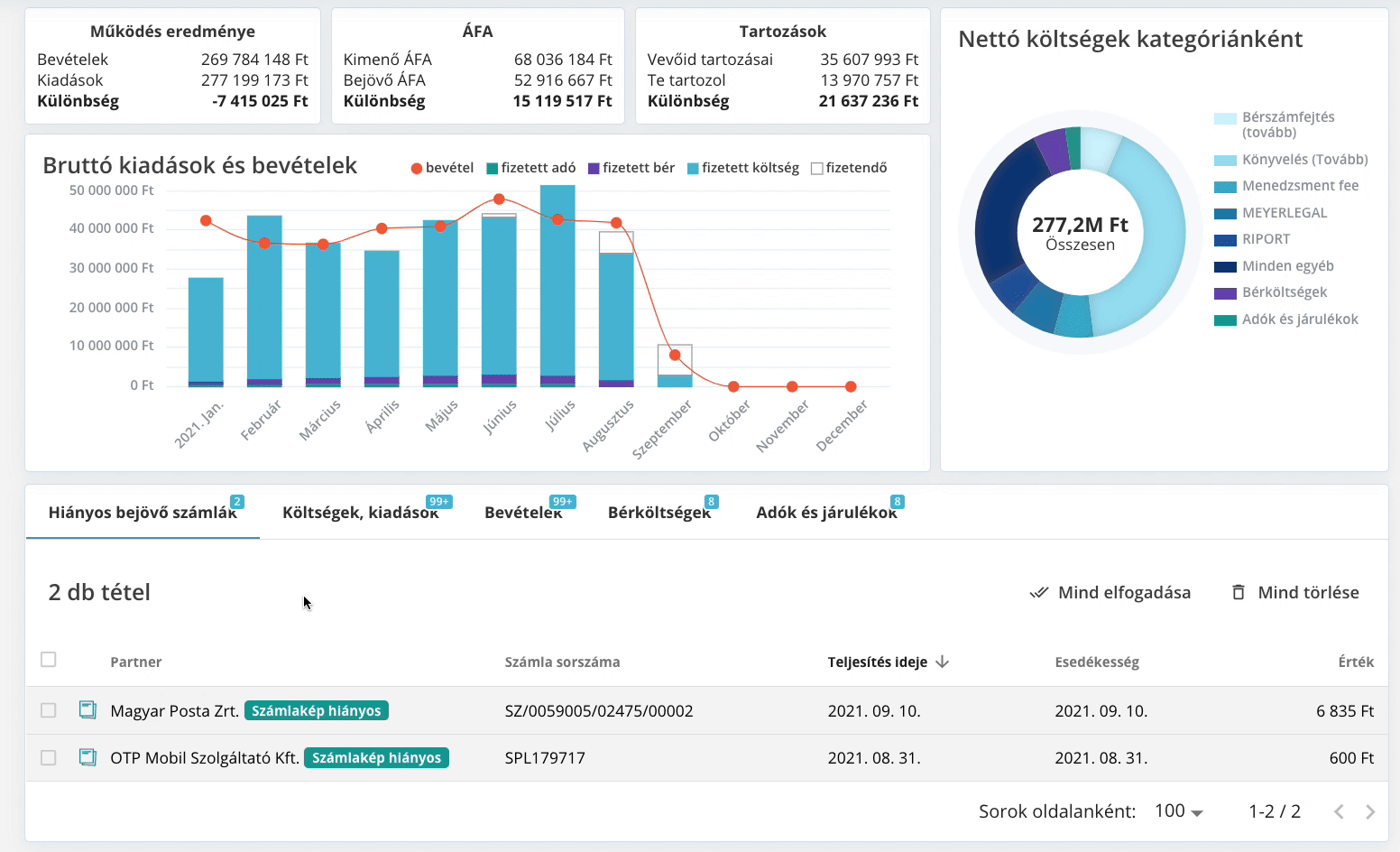
Task: Click Menedzsment fee legend swatch
Action: click(1225, 187)
